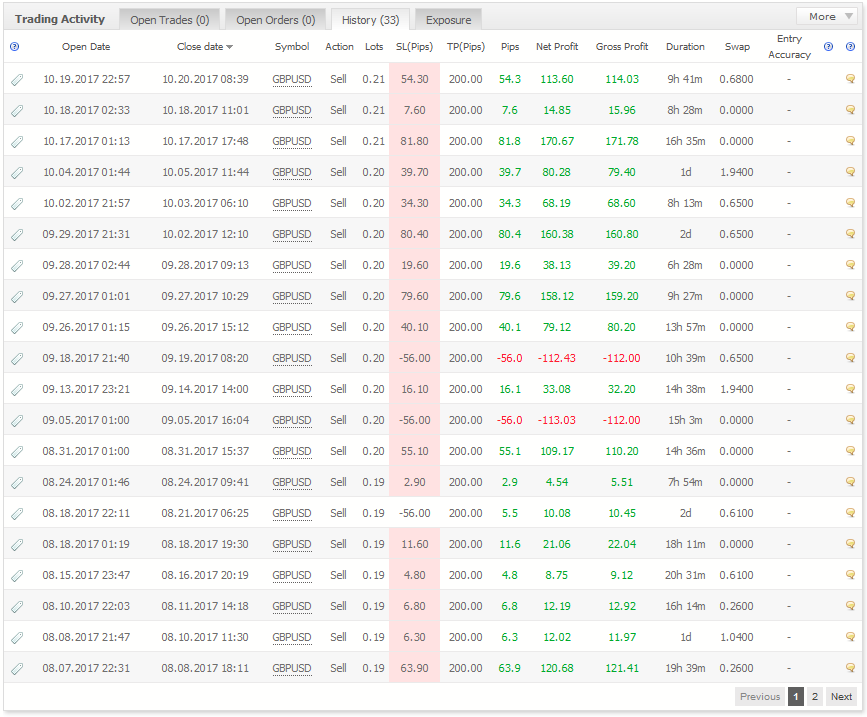The image size is (867, 717).
Task: Open attachment icon for 09.29.2017 21:31 trade
Action: (17, 234)
